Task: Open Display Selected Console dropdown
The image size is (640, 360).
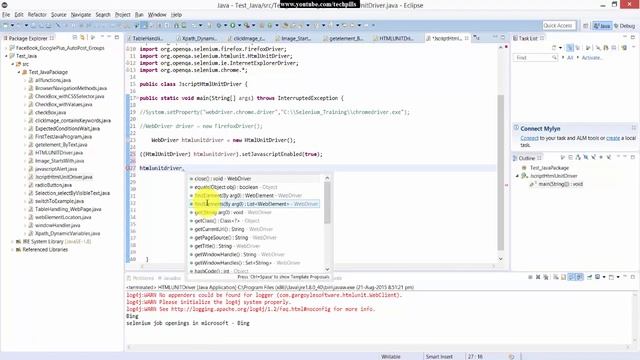Action: (x=604, y=277)
